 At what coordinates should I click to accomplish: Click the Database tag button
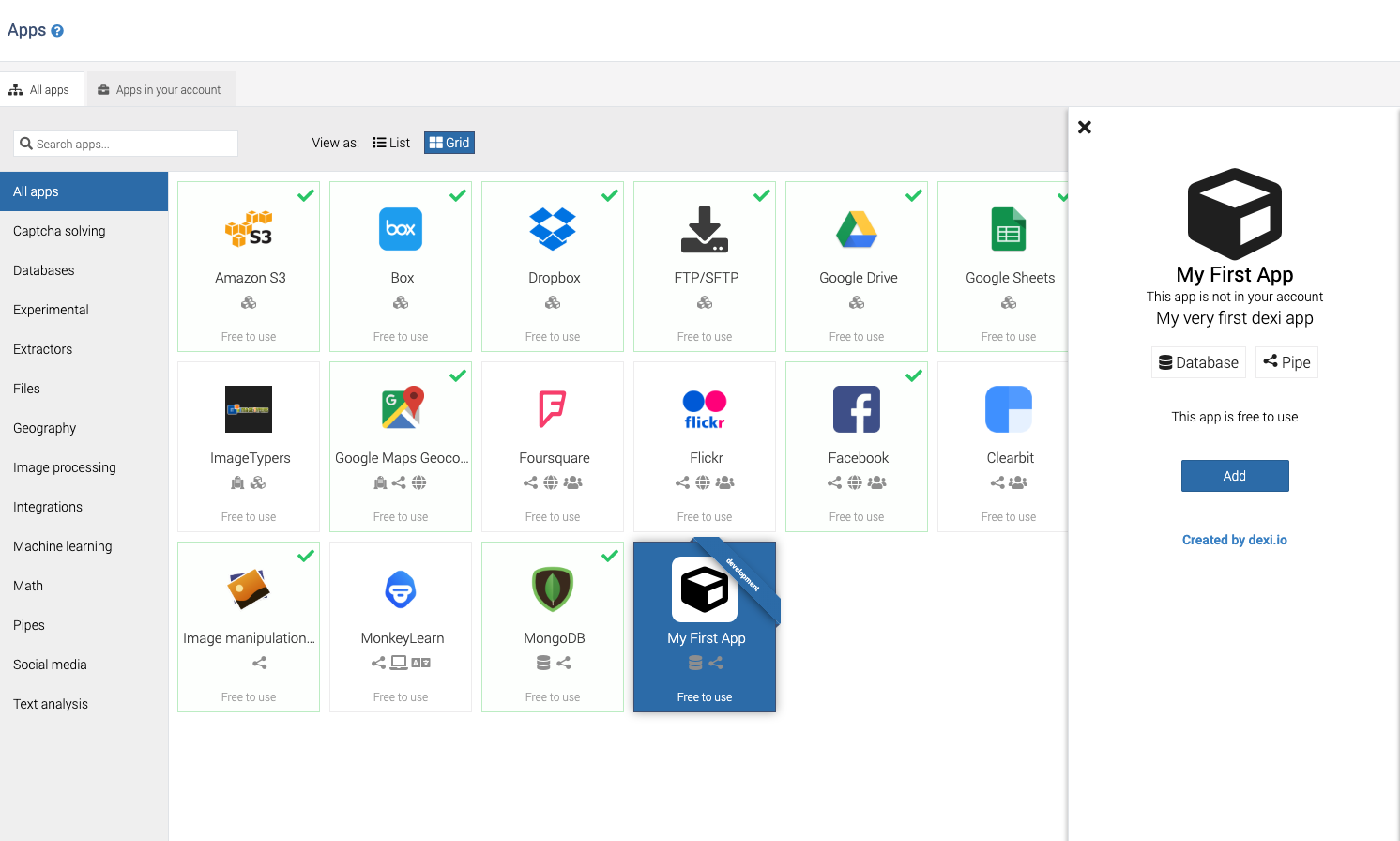1198,362
